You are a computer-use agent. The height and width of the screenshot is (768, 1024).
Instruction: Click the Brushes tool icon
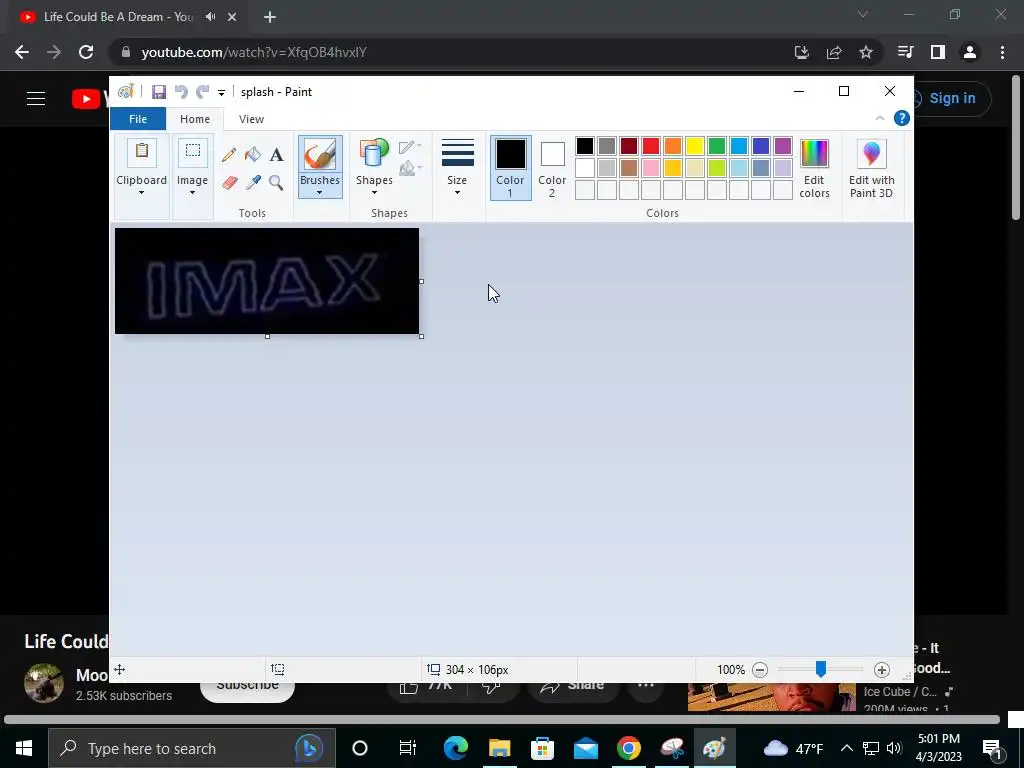pyautogui.click(x=320, y=155)
